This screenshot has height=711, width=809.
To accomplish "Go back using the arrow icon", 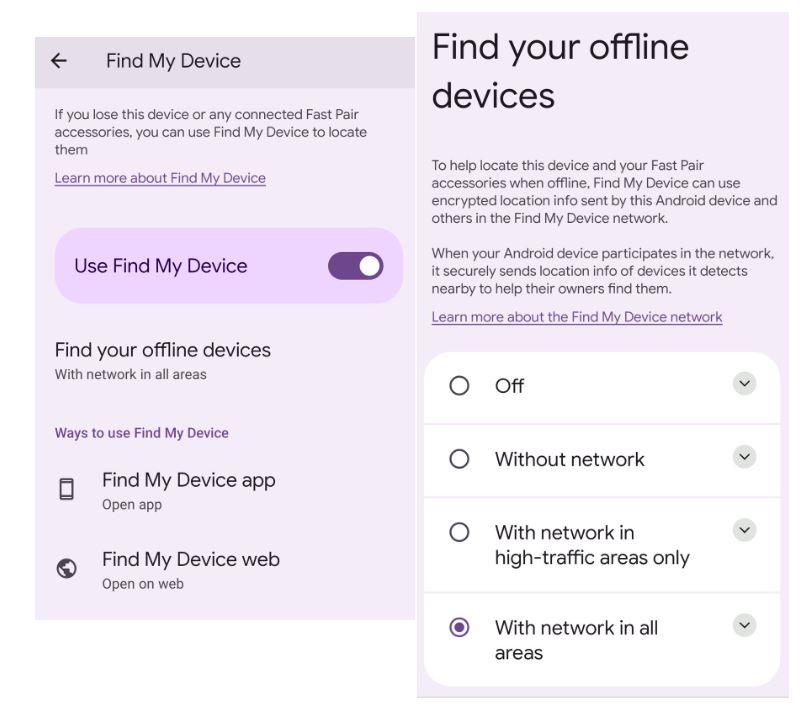I will pos(59,61).
